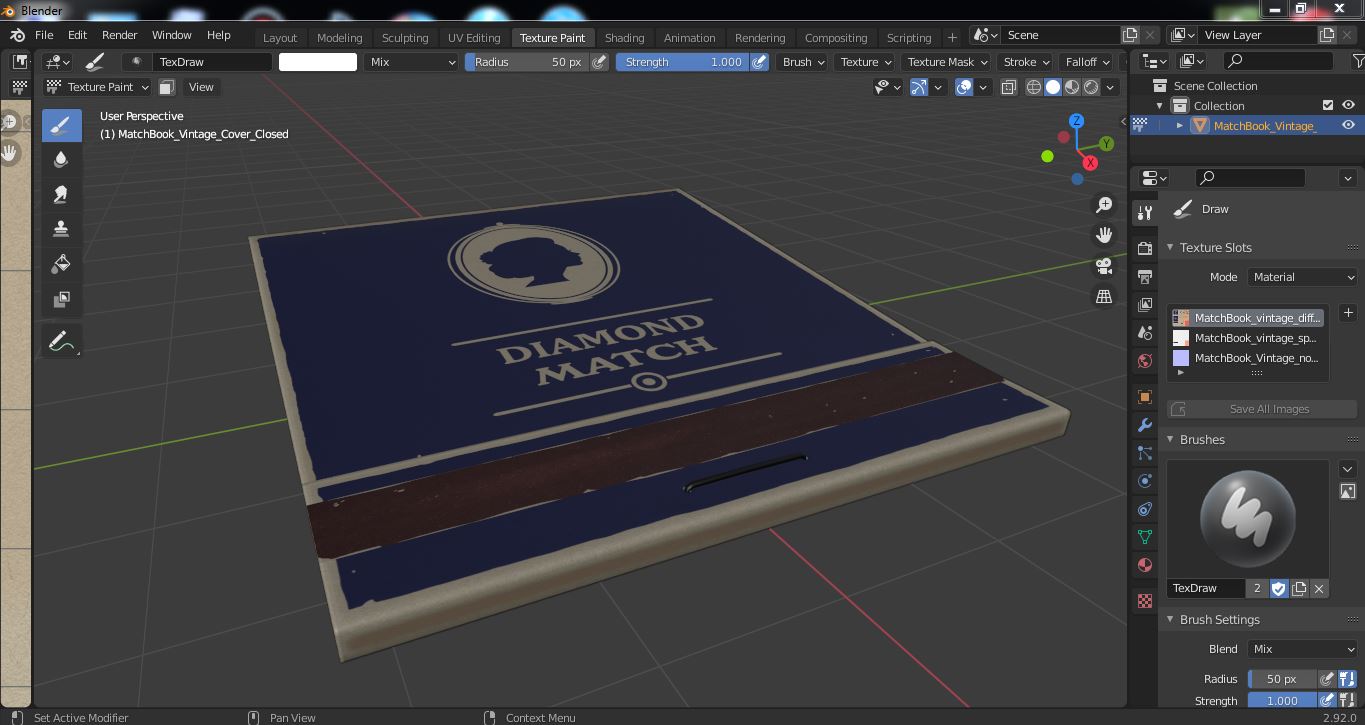Click the pan view hand icon

1104,235
